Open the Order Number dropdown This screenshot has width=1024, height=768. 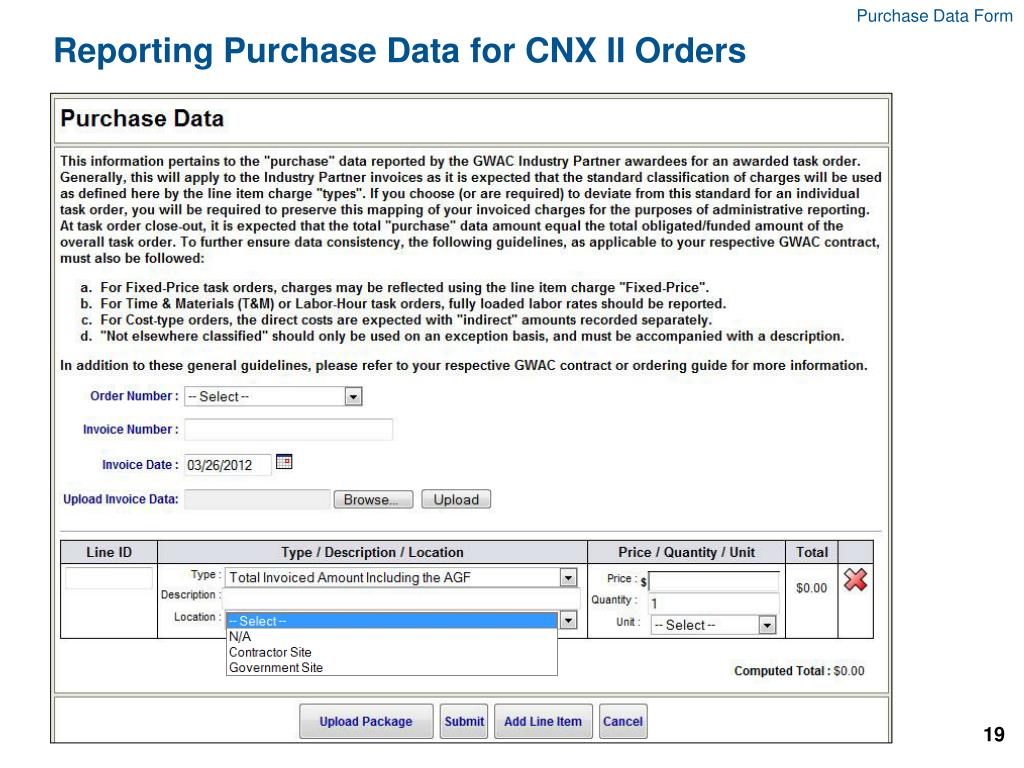point(273,396)
